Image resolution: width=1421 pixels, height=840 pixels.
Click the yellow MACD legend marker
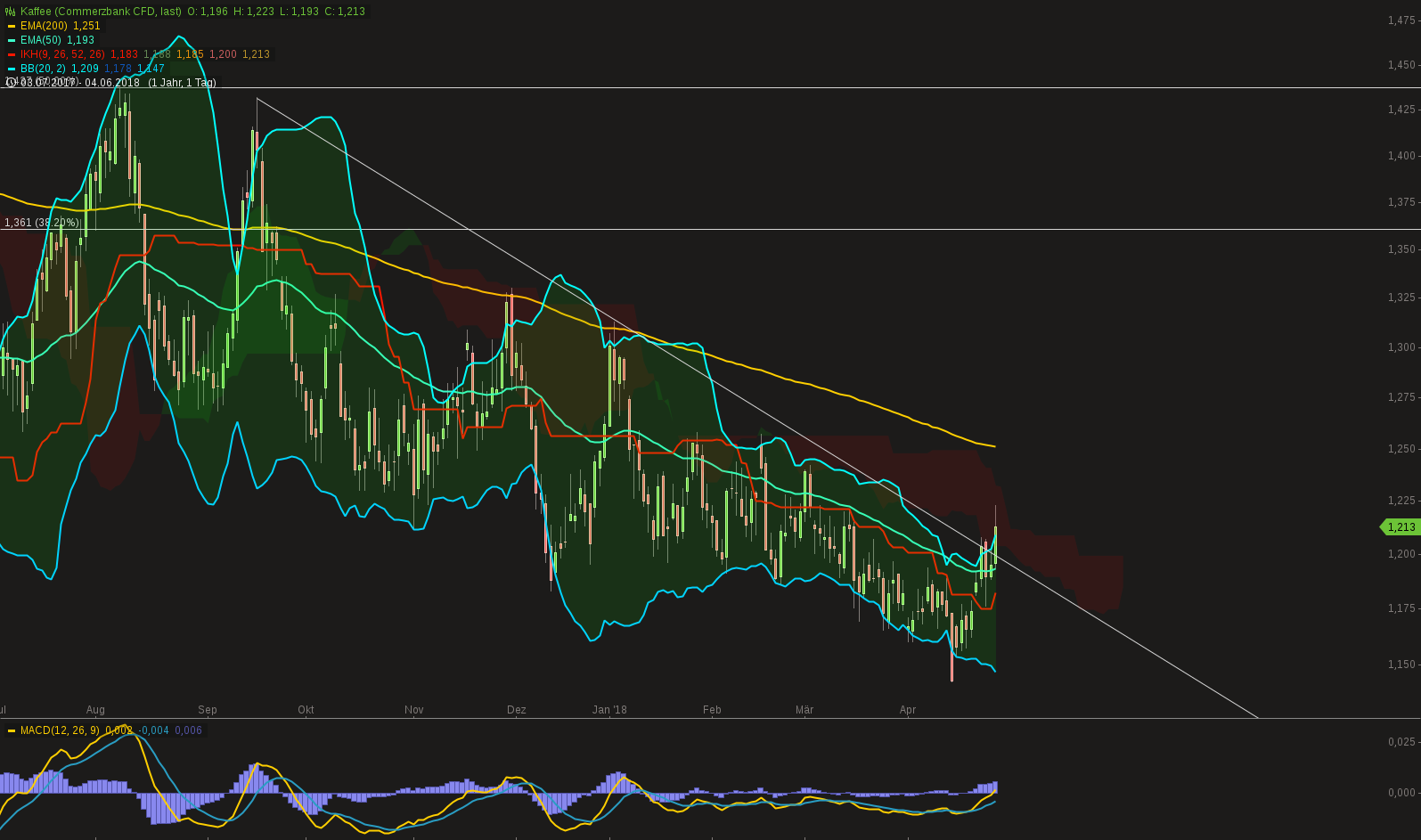click(x=12, y=731)
